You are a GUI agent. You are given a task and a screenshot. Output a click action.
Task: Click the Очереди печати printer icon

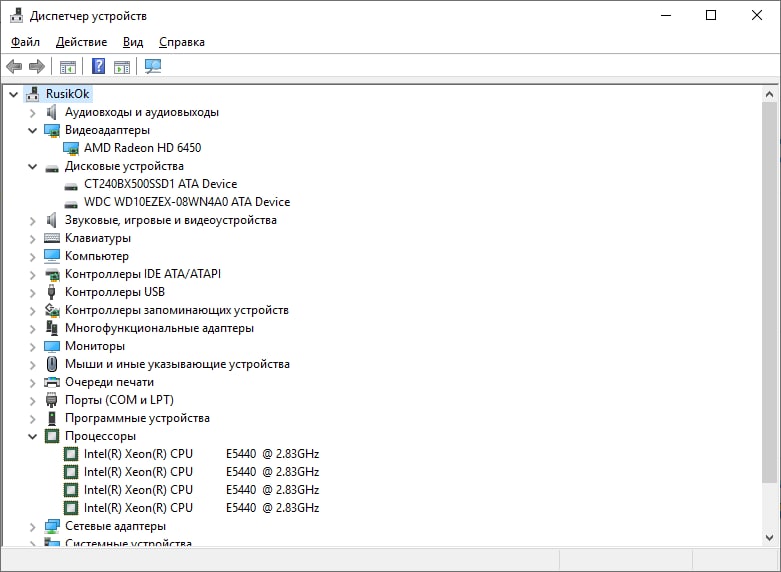(x=52, y=382)
